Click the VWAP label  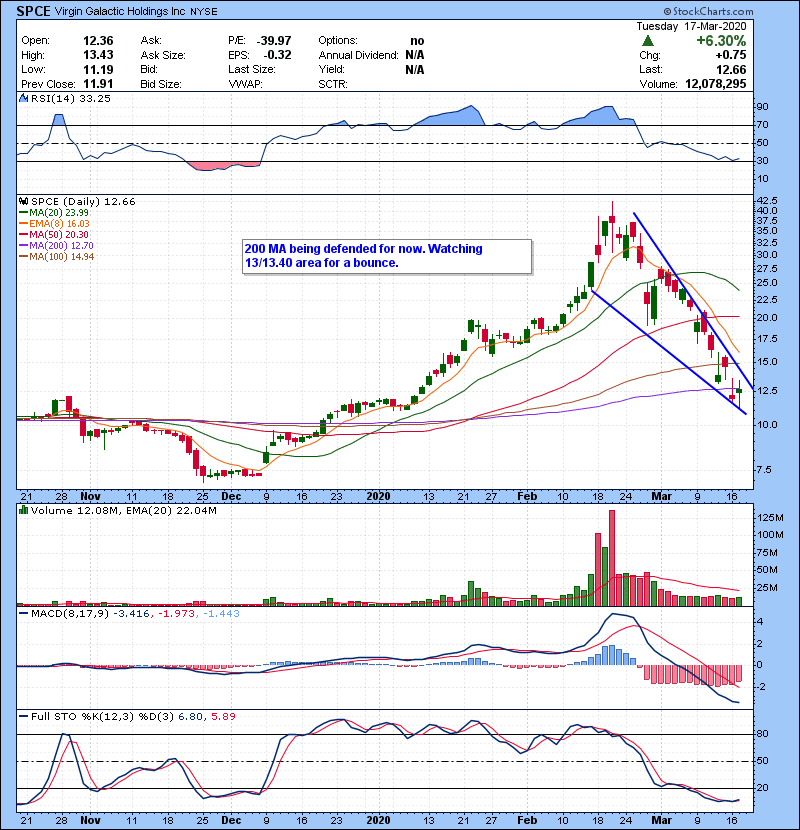245,84
